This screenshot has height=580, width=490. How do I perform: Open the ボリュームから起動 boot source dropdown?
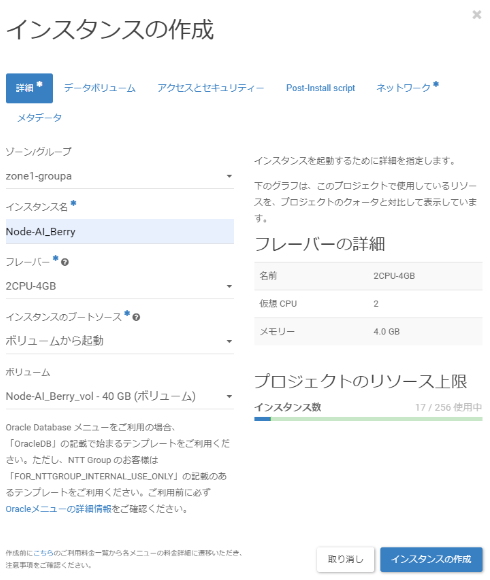tap(120, 341)
